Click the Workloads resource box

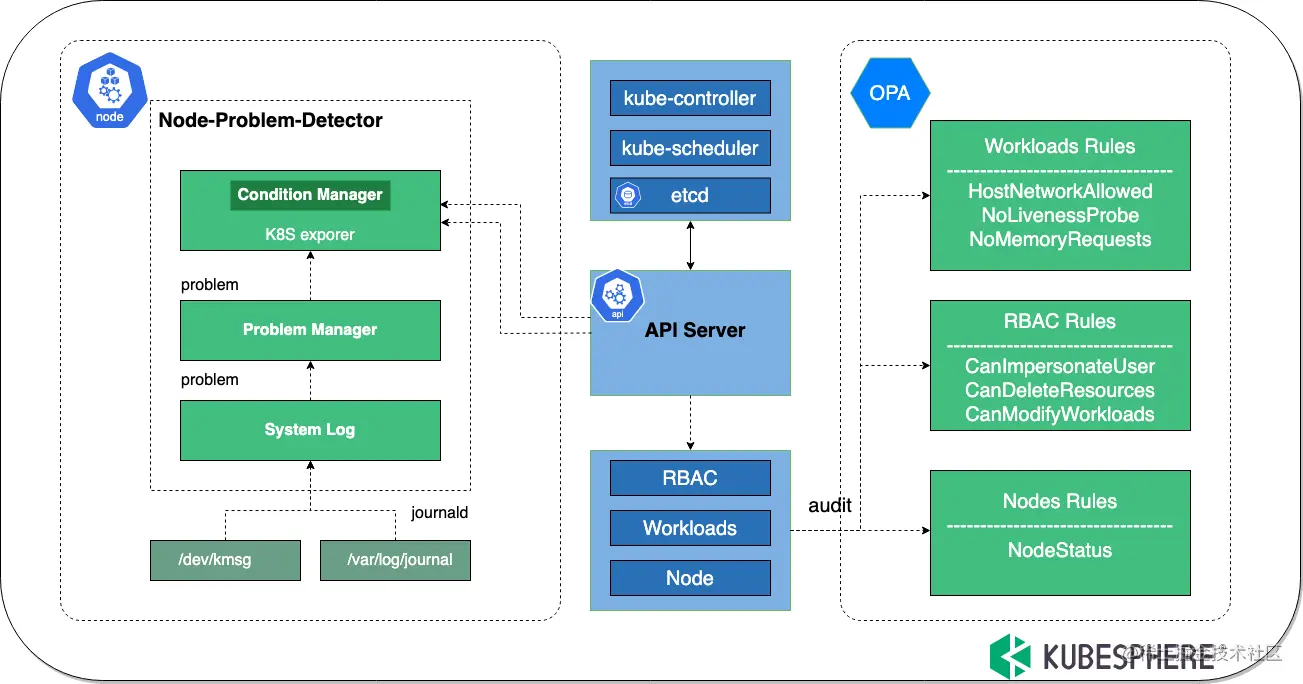(690, 528)
